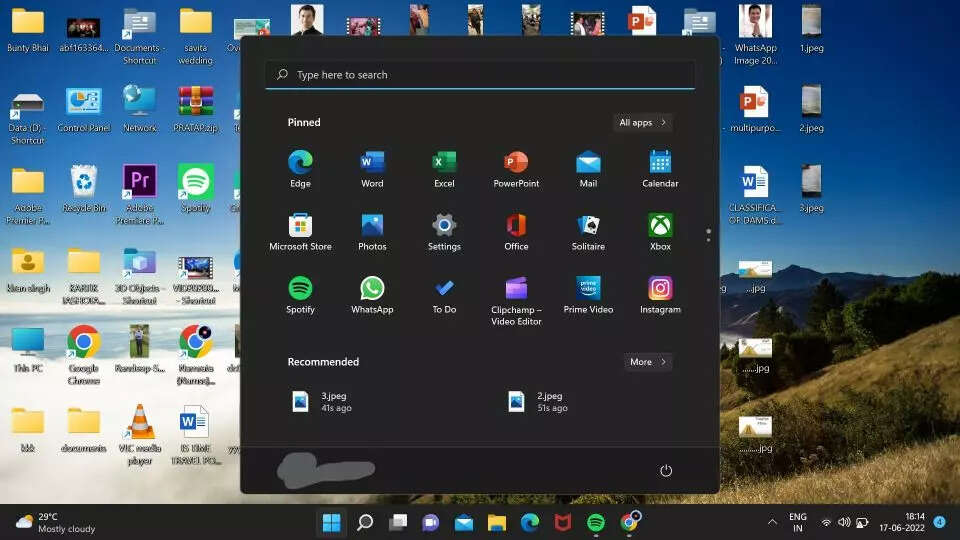Open the pinned WhatsApp app
The height and width of the screenshot is (540, 960).
372,295
